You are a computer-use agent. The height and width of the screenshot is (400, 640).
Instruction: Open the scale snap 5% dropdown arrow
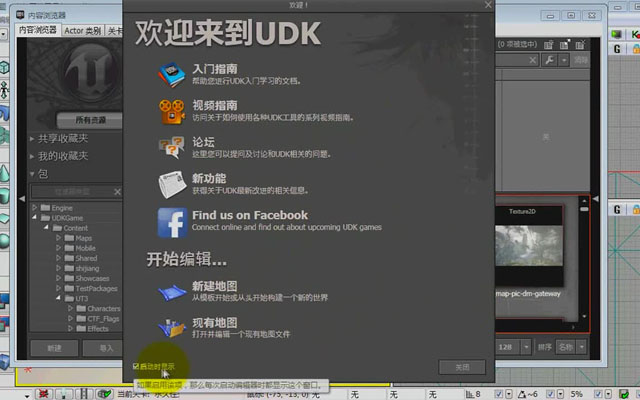pyautogui.click(x=608, y=394)
